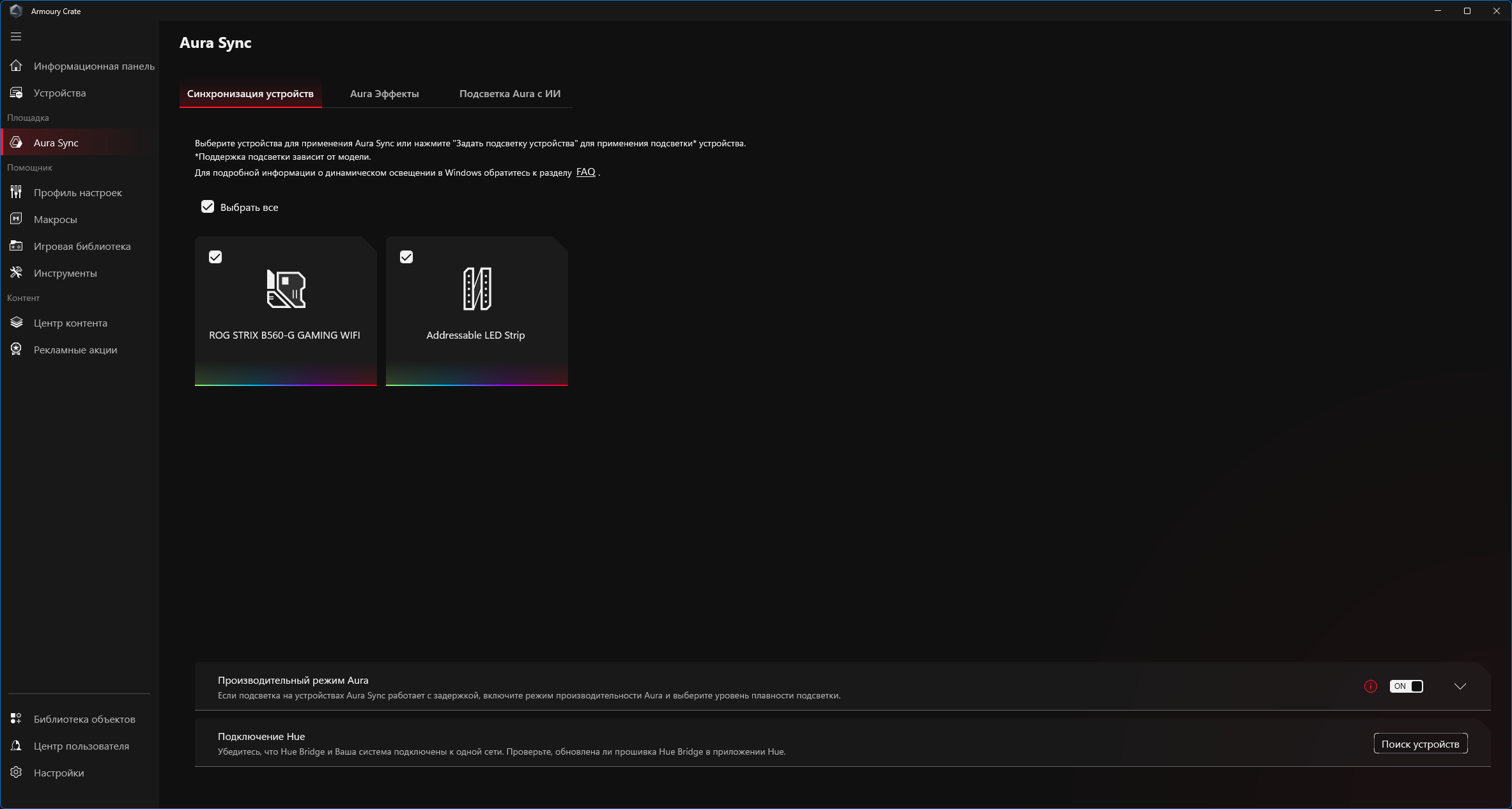Open Макросы in the sidebar
This screenshot has height=809, width=1512.
tap(80, 219)
